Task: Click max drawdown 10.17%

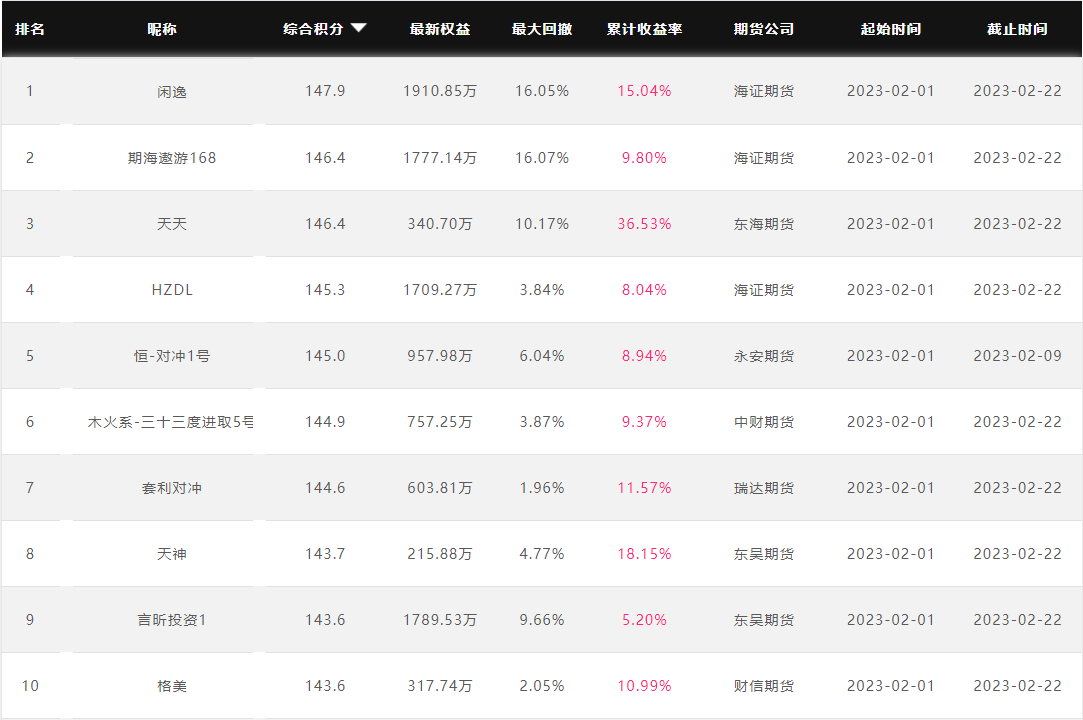Action: point(542,224)
